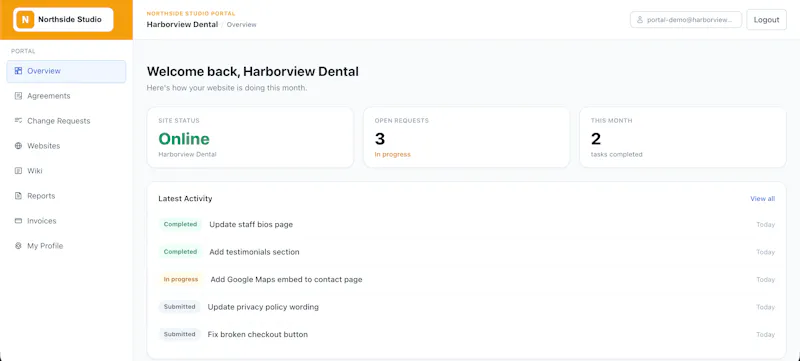Click Today date in checkout button row
This screenshot has height=361, width=800.
pos(765,334)
